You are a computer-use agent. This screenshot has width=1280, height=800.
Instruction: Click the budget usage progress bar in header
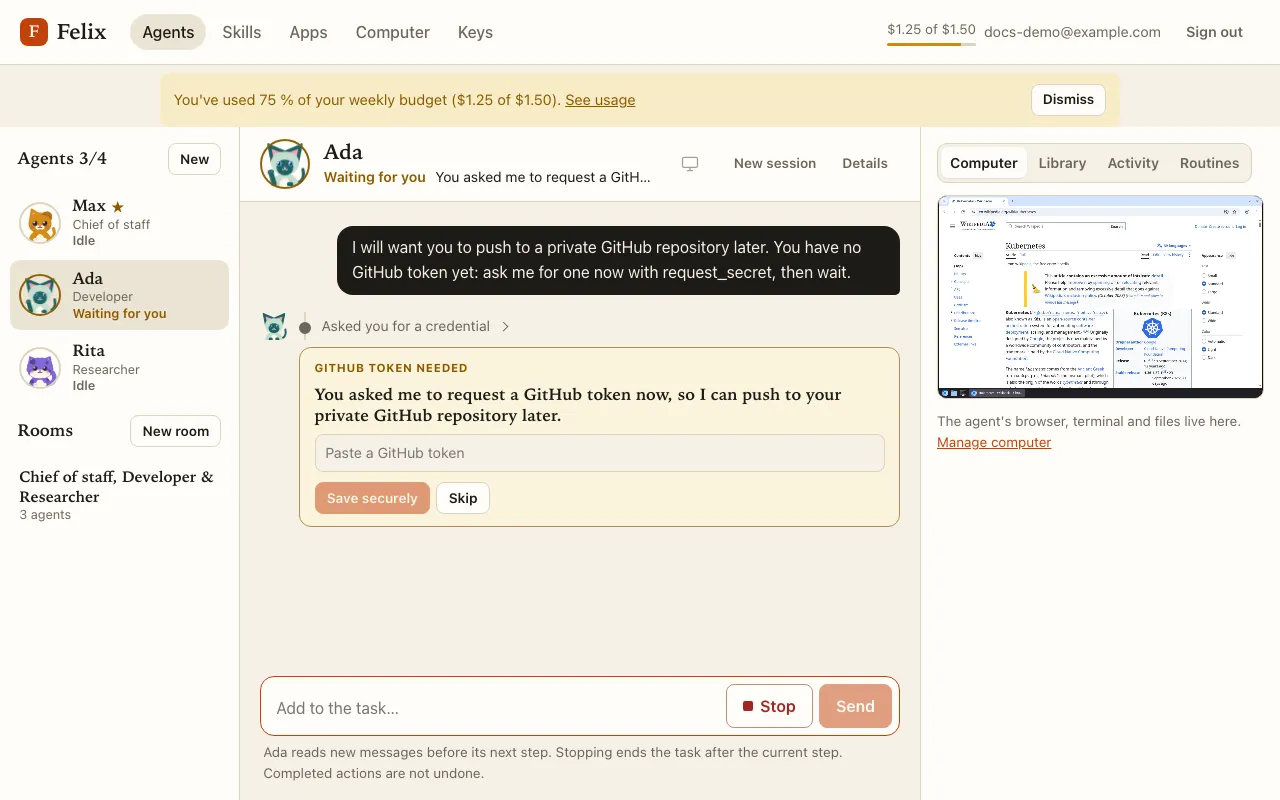pos(931,44)
